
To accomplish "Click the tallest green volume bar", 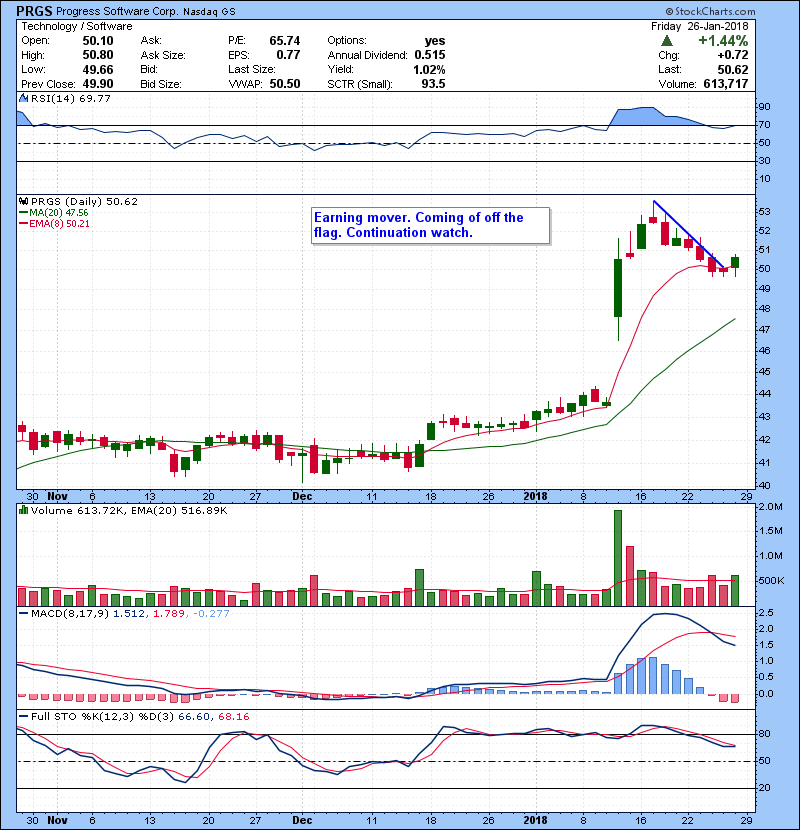I will pos(618,558).
